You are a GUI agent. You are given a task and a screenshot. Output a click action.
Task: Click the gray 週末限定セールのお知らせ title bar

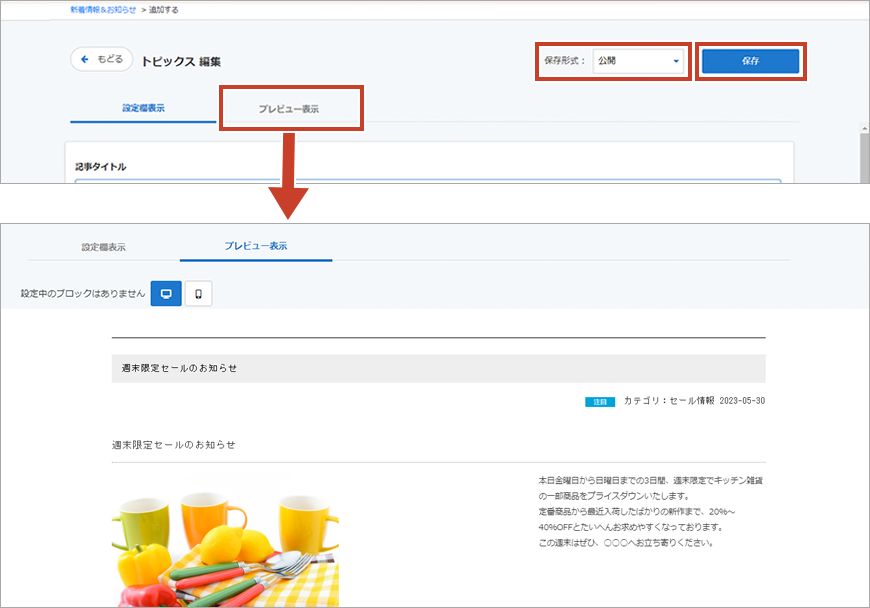click(x=438, y=368)
